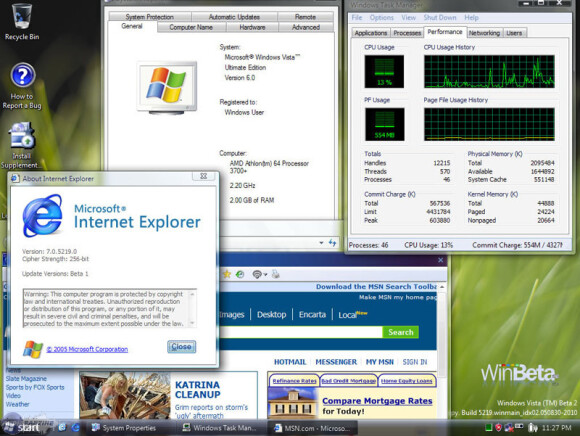Viewport: 580px width, 436px height.
Task: Click Close button in About Internet Explorer
Action: point(181,347)
